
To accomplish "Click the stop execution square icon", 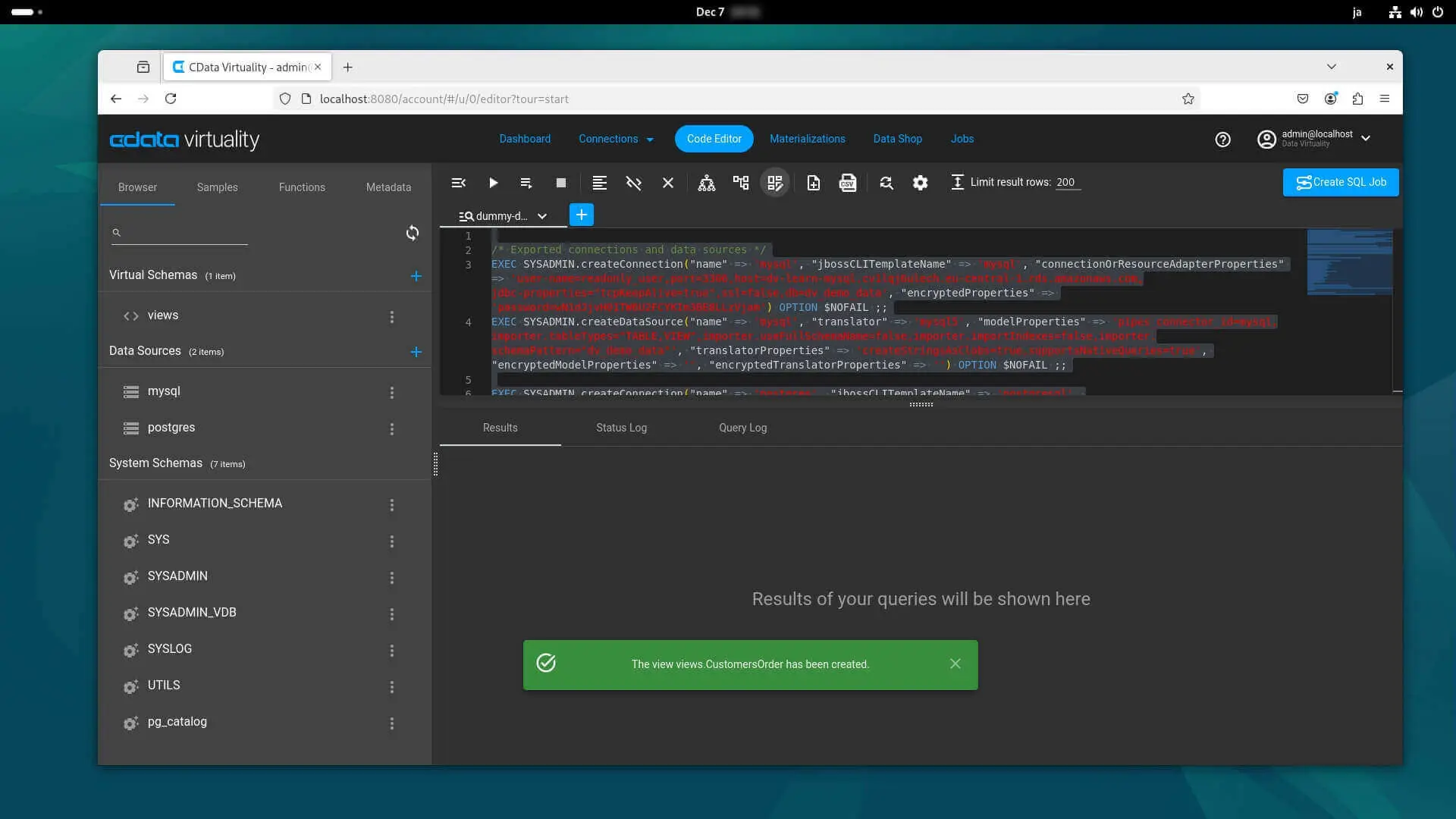I will point(560,183).
